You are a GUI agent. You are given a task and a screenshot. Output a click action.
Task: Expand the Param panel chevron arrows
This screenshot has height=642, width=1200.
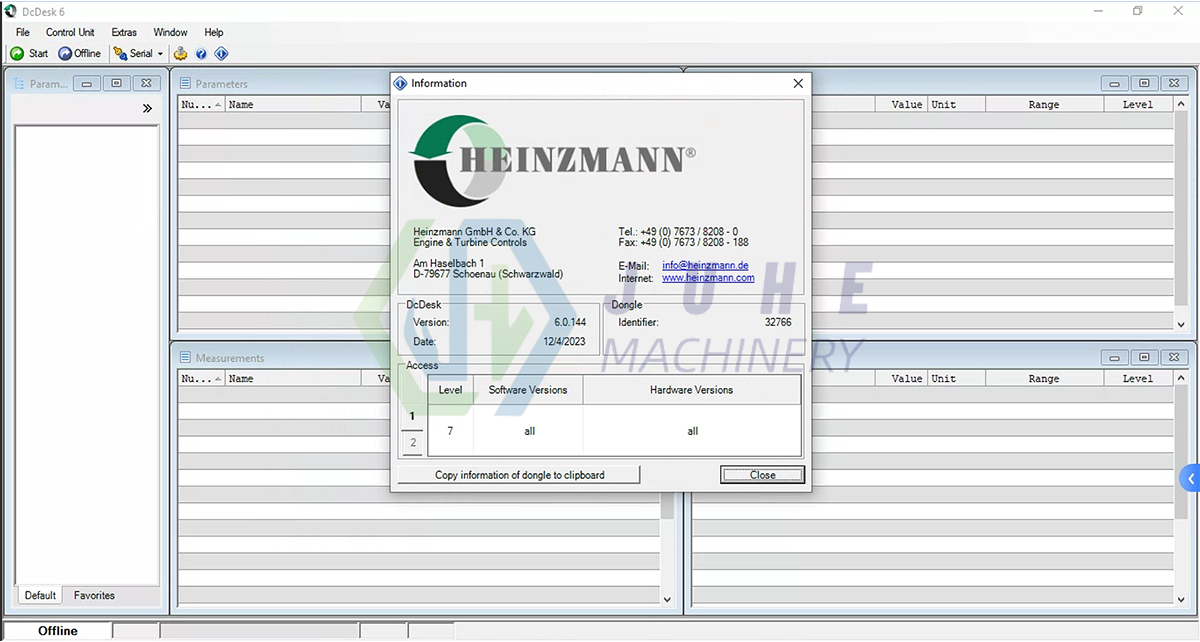point(147,108)
